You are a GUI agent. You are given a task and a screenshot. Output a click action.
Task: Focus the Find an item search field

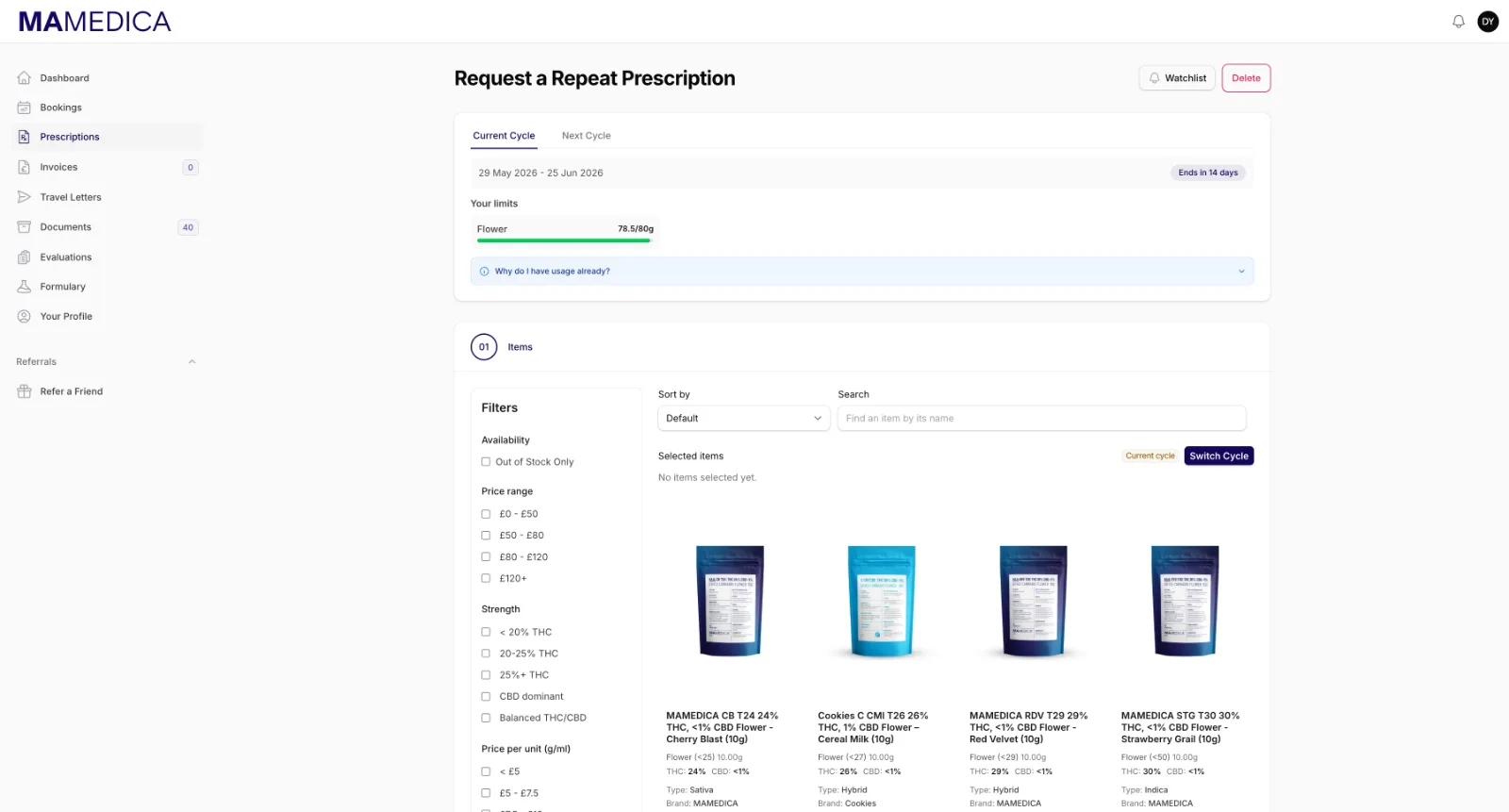[x=1041, y=419]
